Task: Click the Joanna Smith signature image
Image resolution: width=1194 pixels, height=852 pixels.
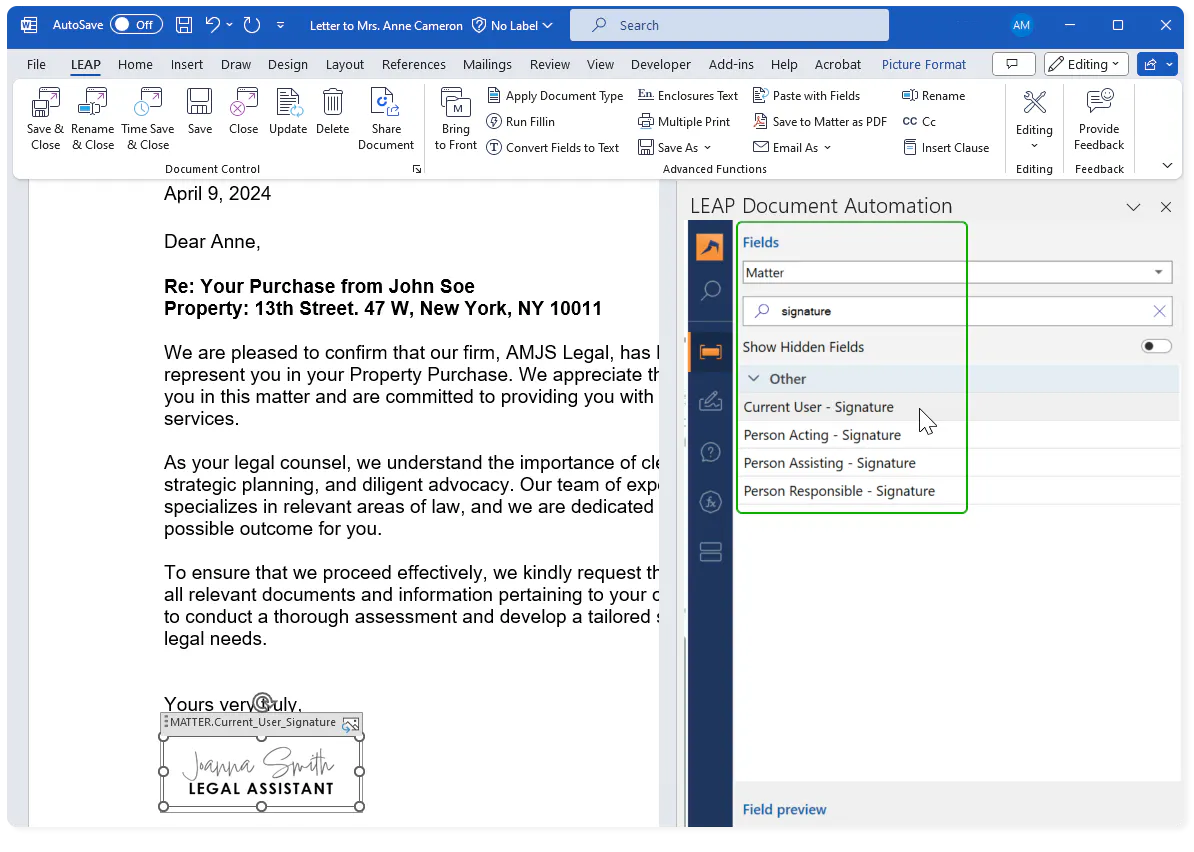Action: point(261,773)
